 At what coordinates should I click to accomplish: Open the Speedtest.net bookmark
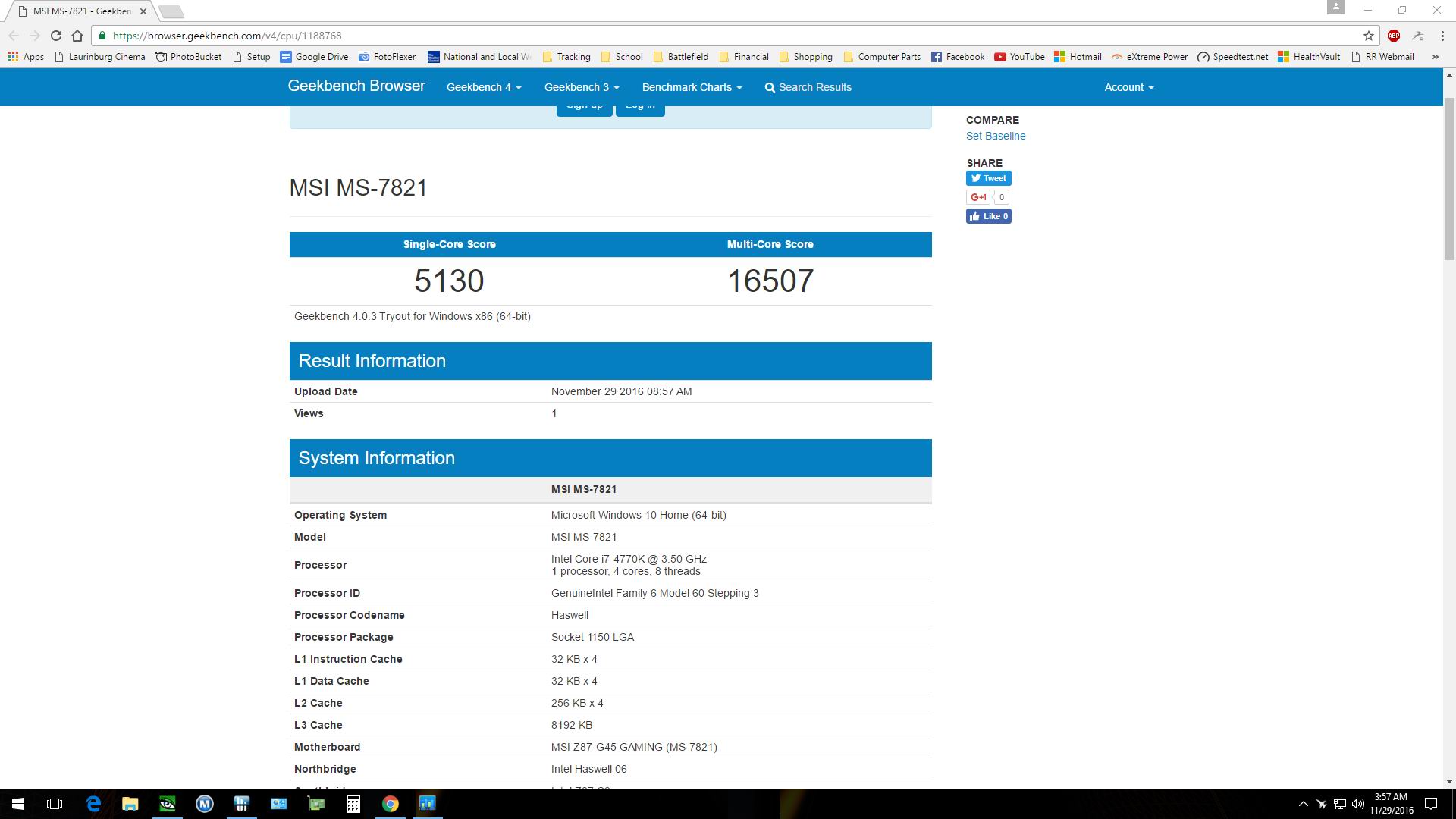[x=1233, y=57]
